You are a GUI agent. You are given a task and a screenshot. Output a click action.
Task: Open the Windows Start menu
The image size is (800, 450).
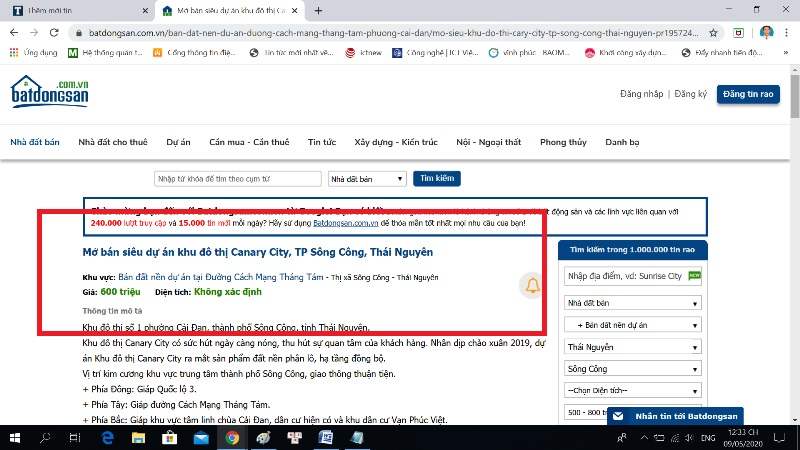[x=14, y=437]
